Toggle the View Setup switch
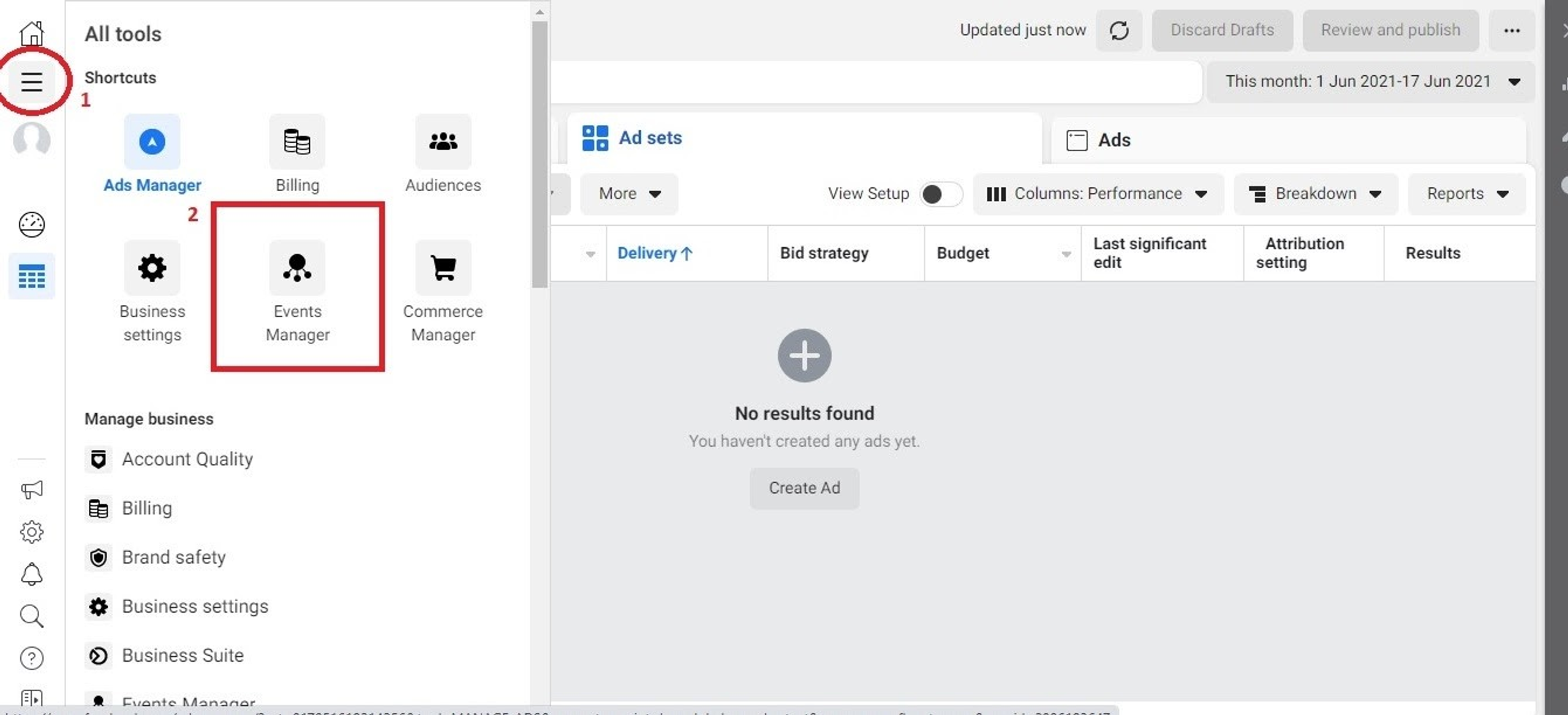Viewport: 1568px width, 715px height. (941, 194)
